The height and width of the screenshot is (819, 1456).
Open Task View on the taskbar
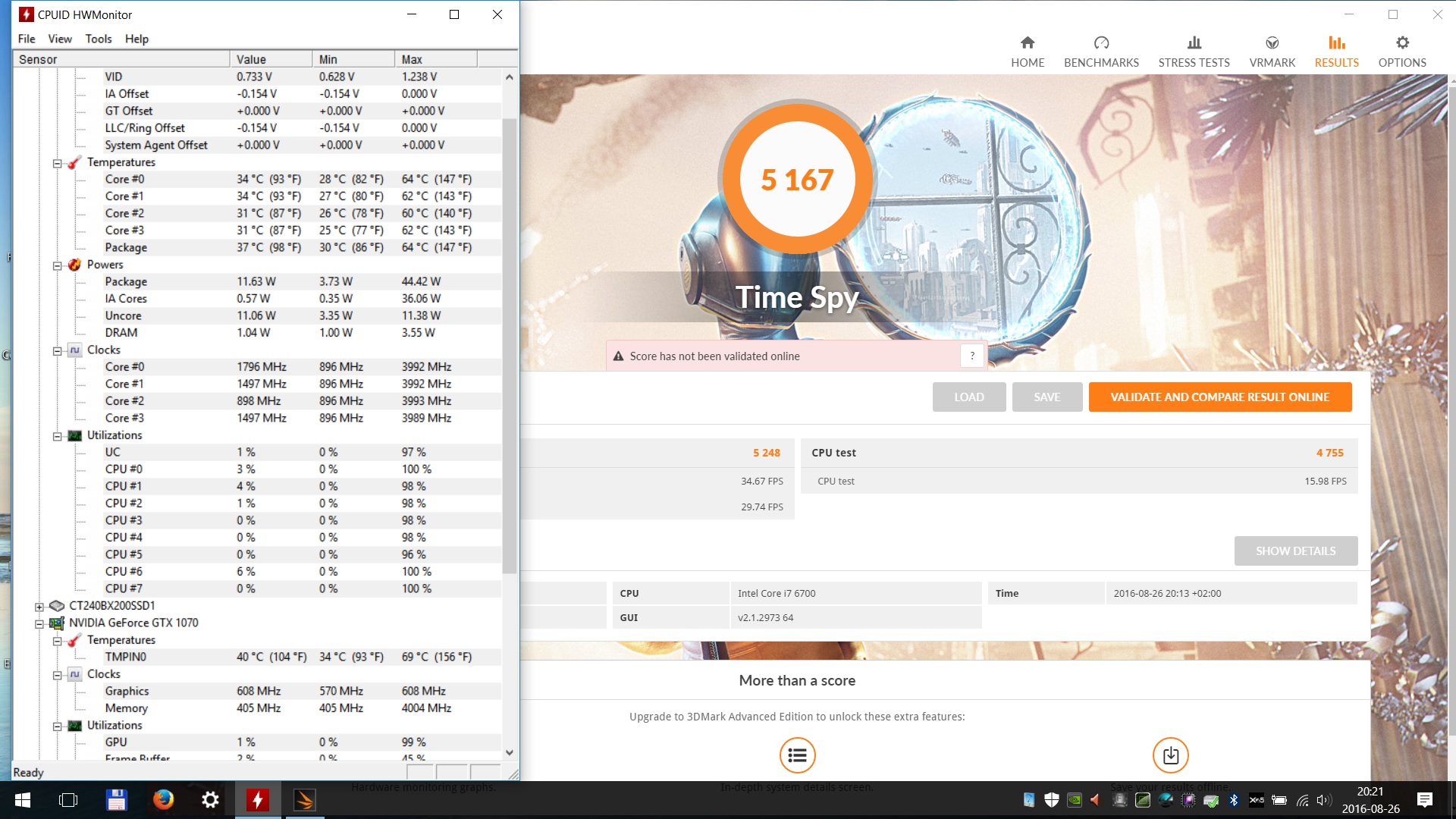pyautogui.click(x=68, y=800)
